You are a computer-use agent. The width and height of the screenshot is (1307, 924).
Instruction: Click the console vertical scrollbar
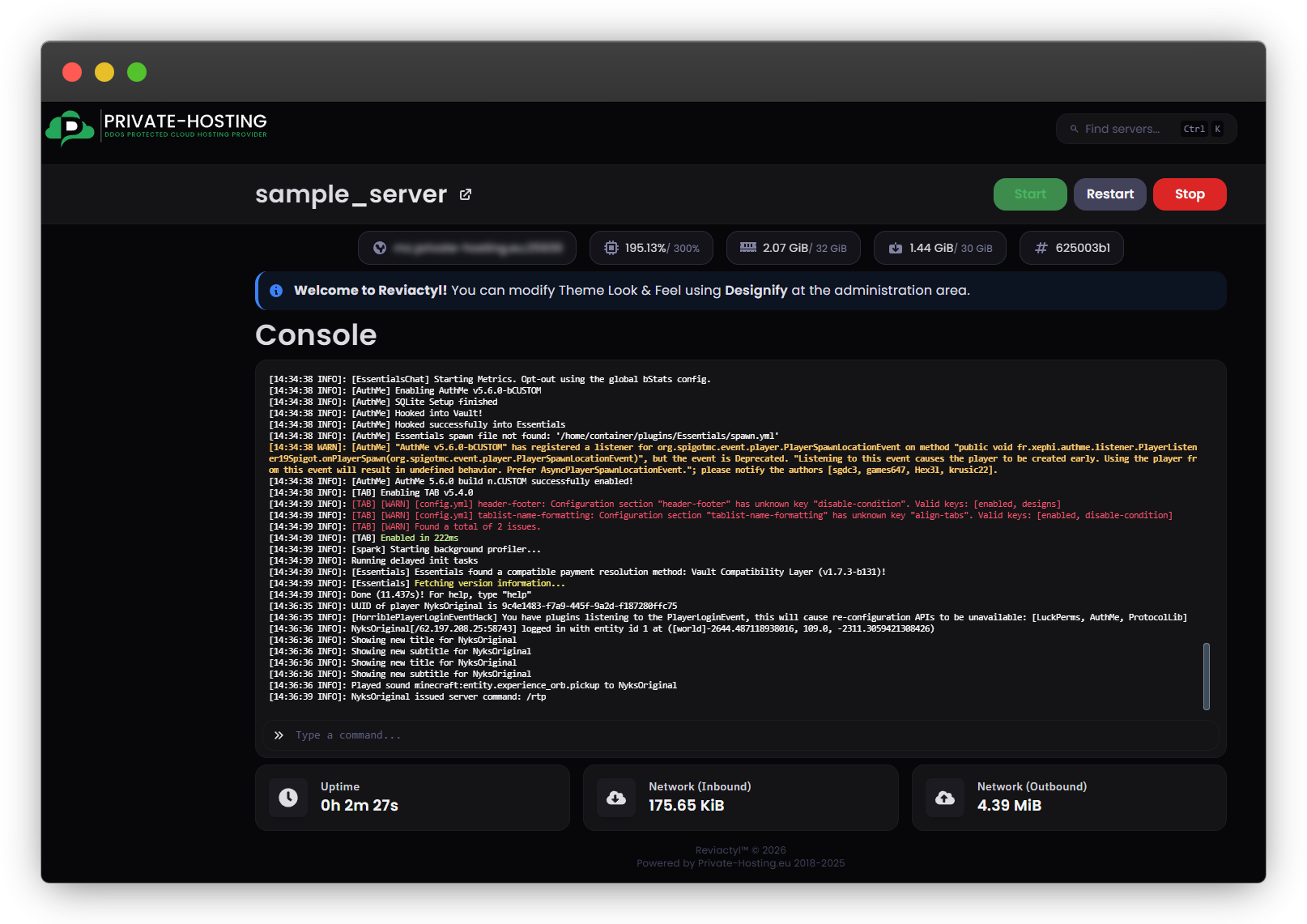pyautogui.click(x=1207, y=676)
